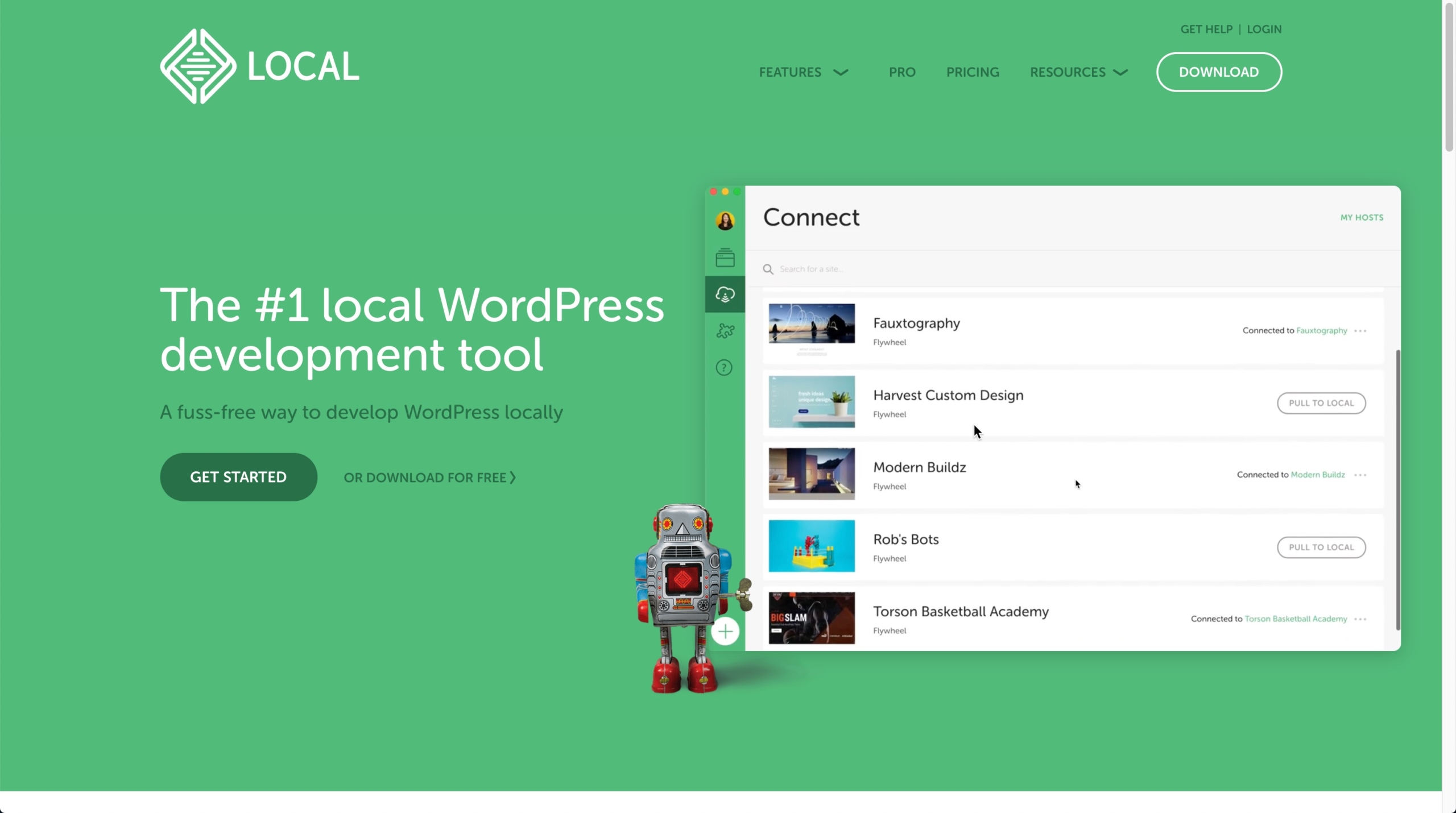Go to the Pricing page
The image size is (1456, 813).
click(x=973, y=72)
